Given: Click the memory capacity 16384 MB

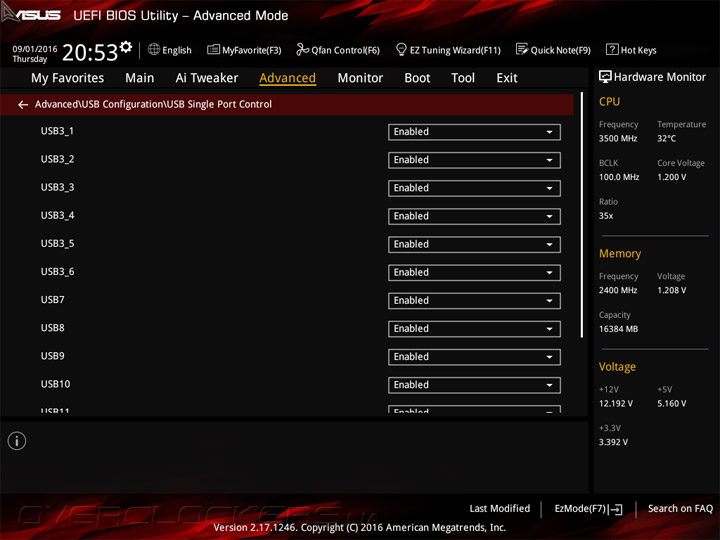Looking at the screenshot, I should pyautogui.click(x=618, y=329).
